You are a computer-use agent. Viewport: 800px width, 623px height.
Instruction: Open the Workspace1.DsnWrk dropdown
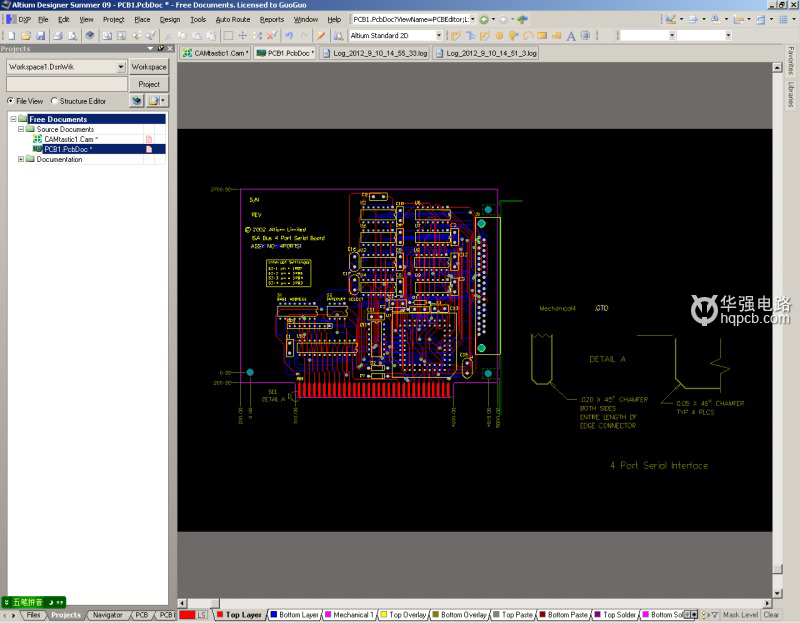point(121,67)
